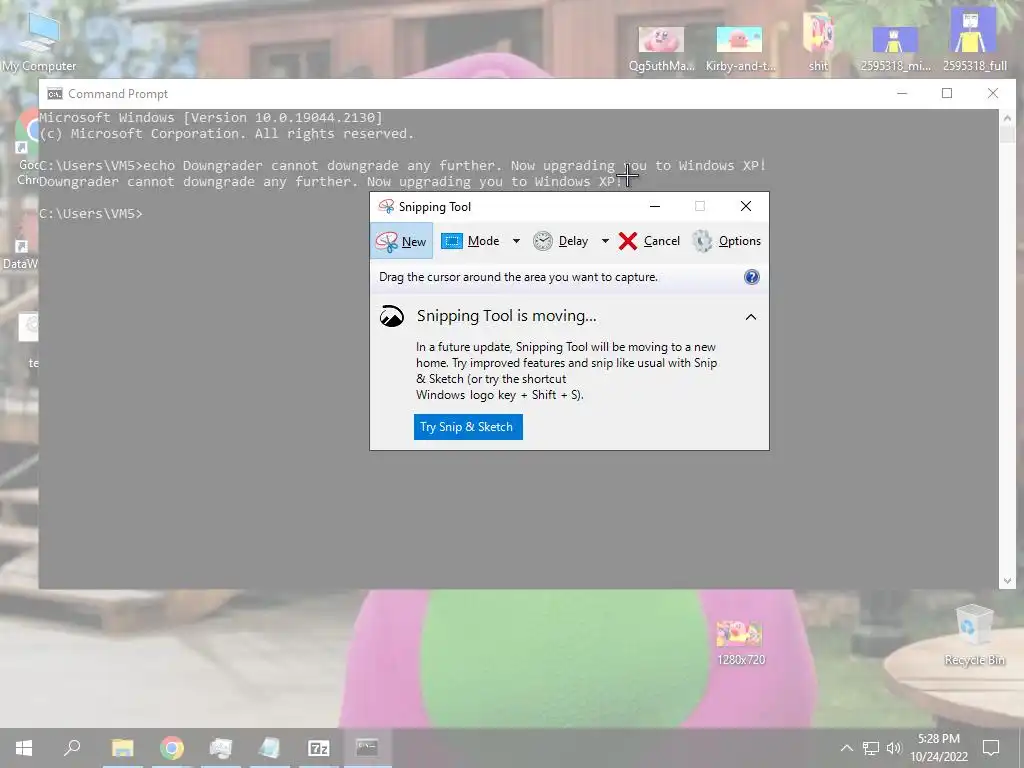
Task: Click the C:\Users\VM5> prompt line
Action: (91, 214)
